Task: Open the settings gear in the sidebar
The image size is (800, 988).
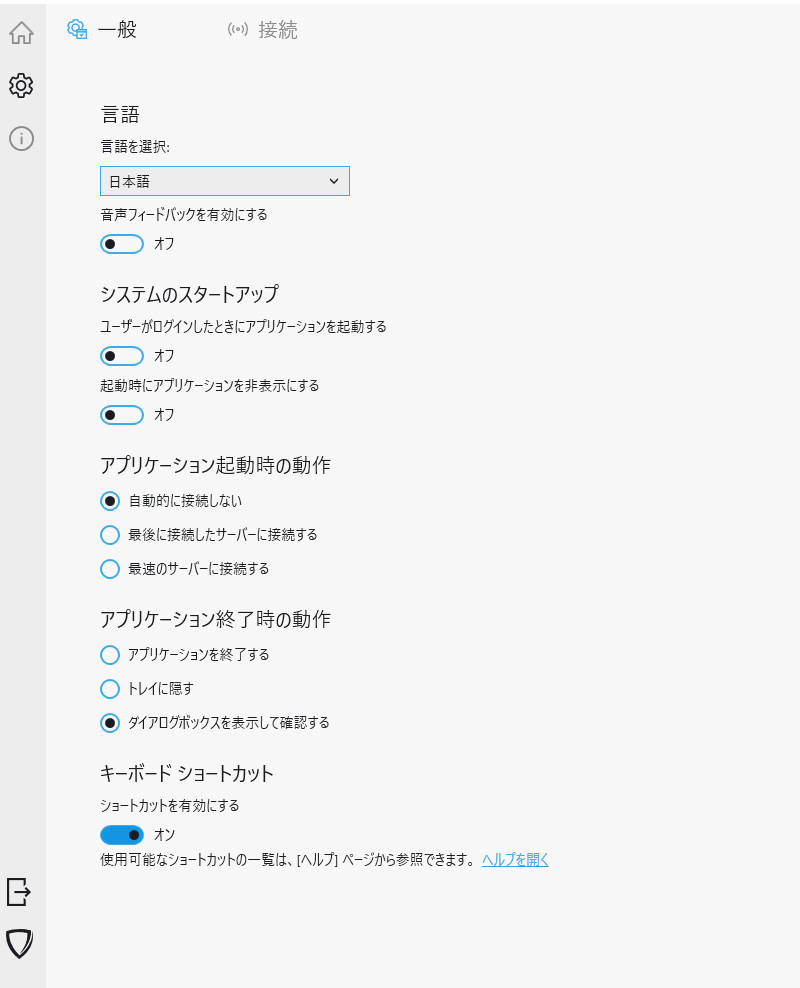Action: [x=20, y=85]
